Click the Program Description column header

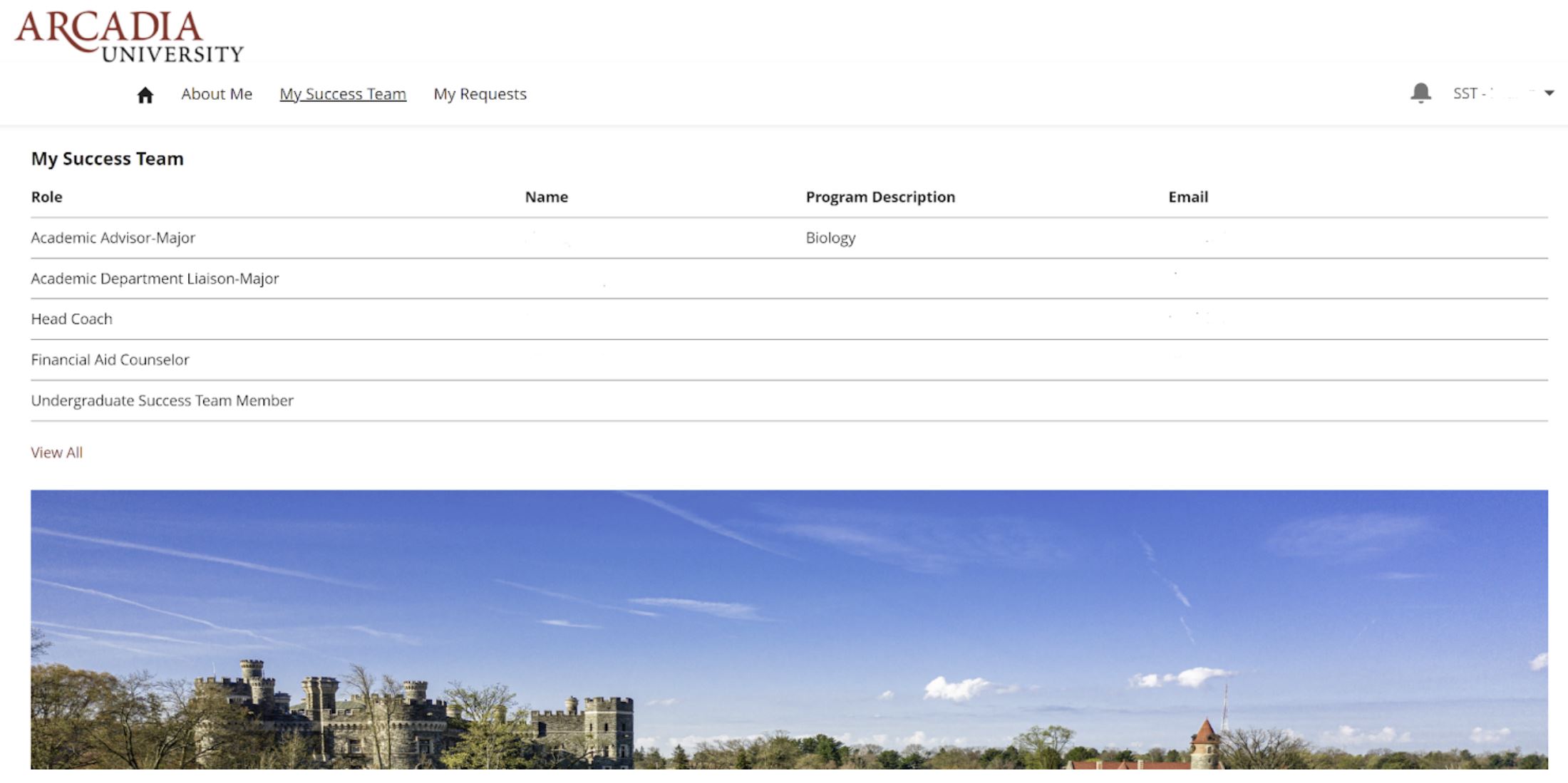tap(880, 197)
